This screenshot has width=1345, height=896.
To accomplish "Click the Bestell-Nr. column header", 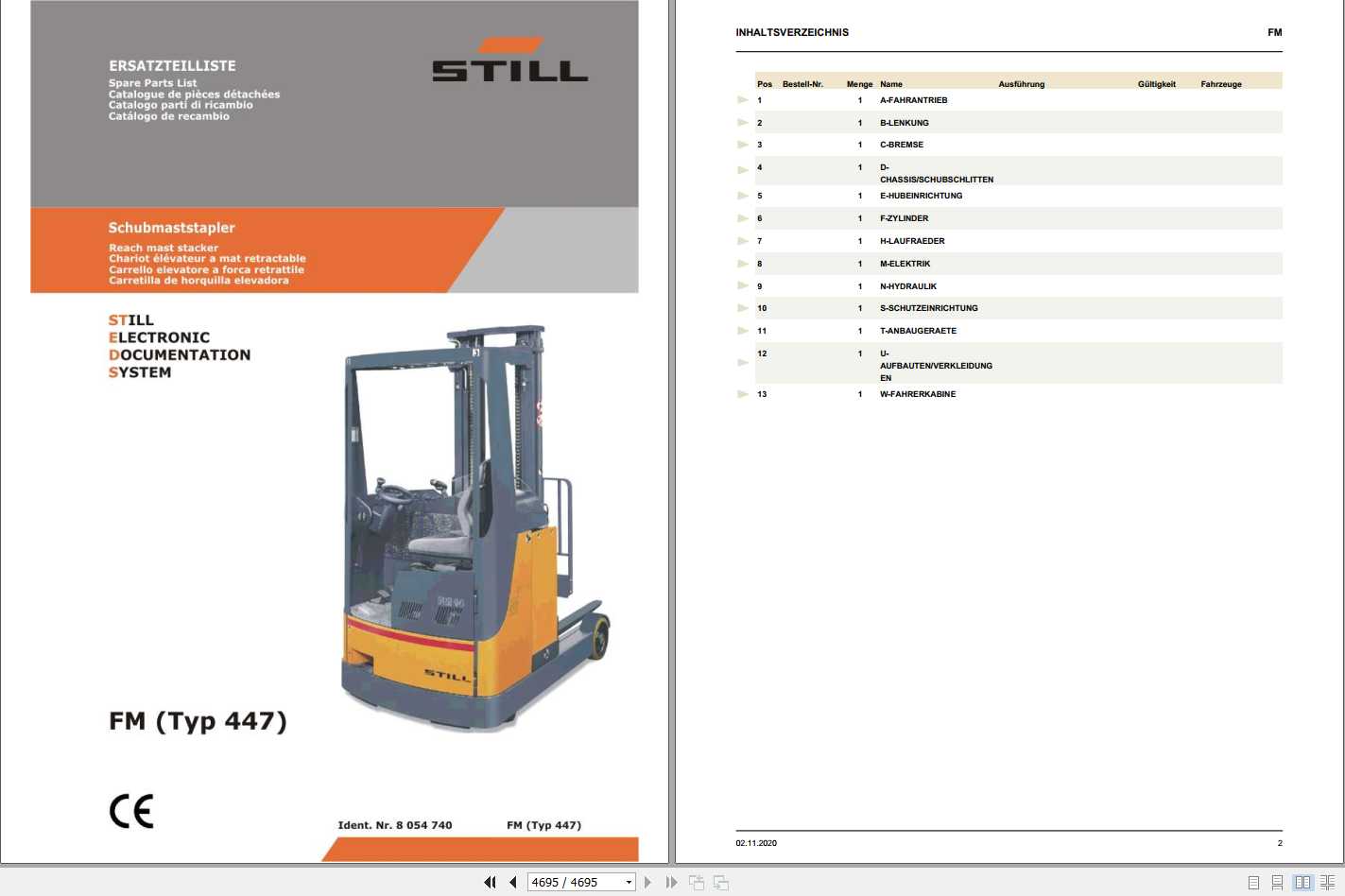I will pyautogui.click(x=802, y=84).
